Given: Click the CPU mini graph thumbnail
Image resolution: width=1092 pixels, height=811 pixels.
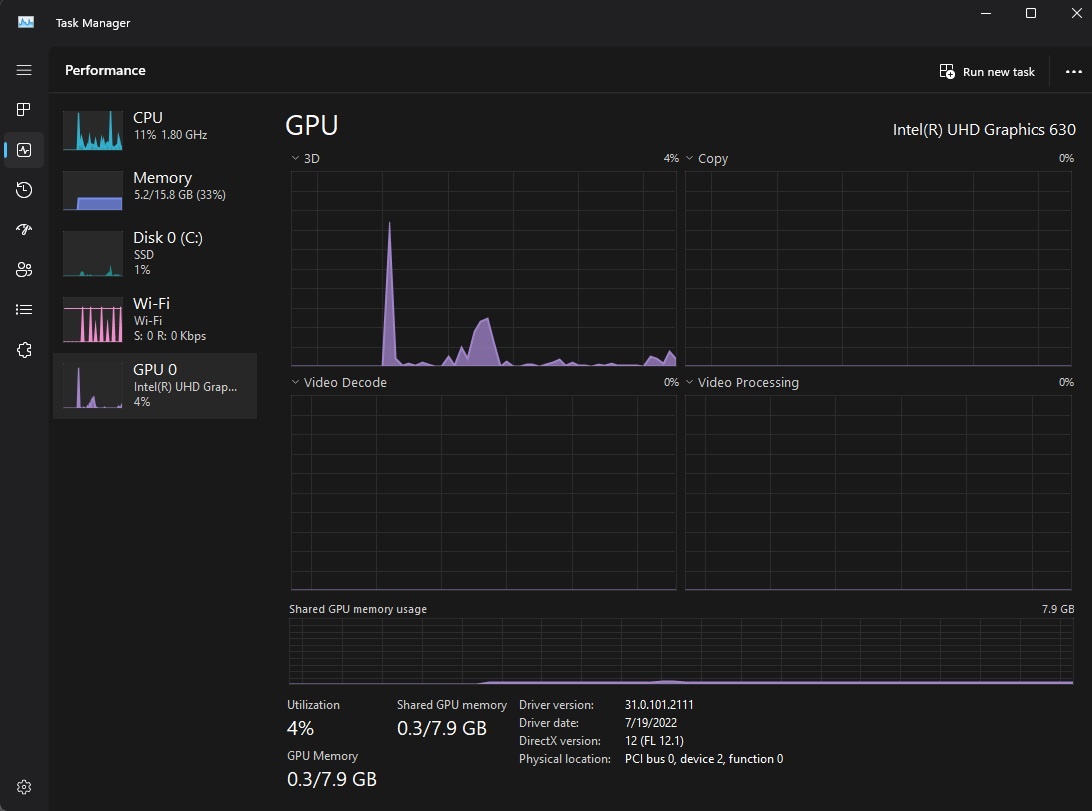Looking at the screenshot, I should [93, 130].
